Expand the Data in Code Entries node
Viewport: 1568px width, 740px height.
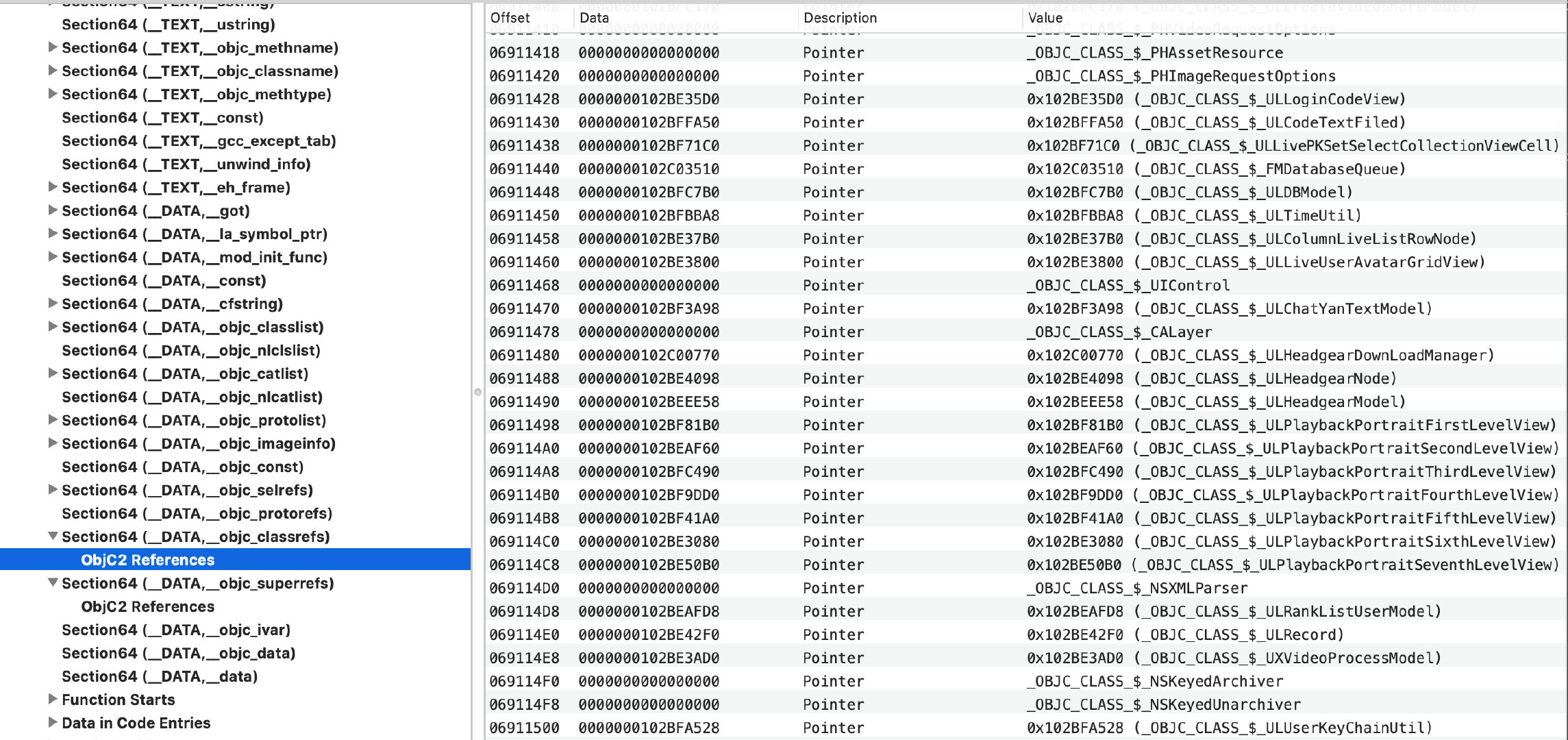(x=52, y=723)
